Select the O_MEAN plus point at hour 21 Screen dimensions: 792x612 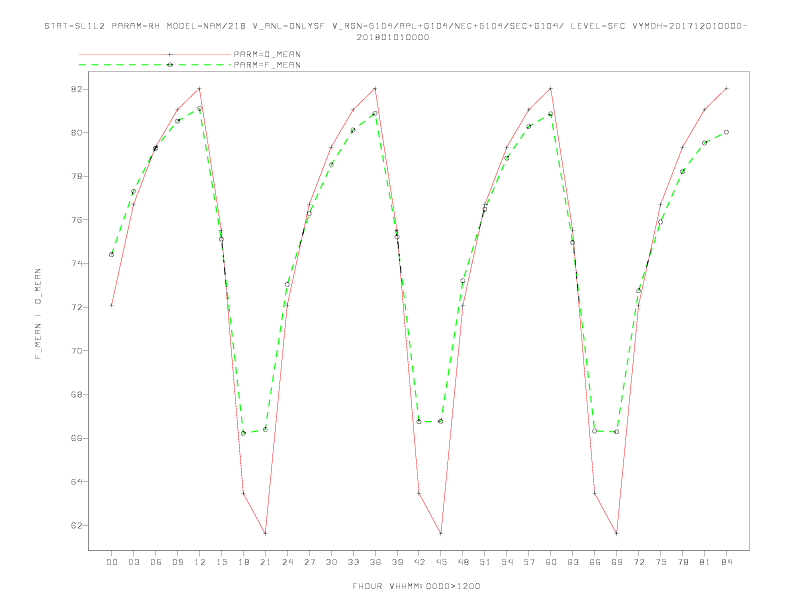(265, 533)
